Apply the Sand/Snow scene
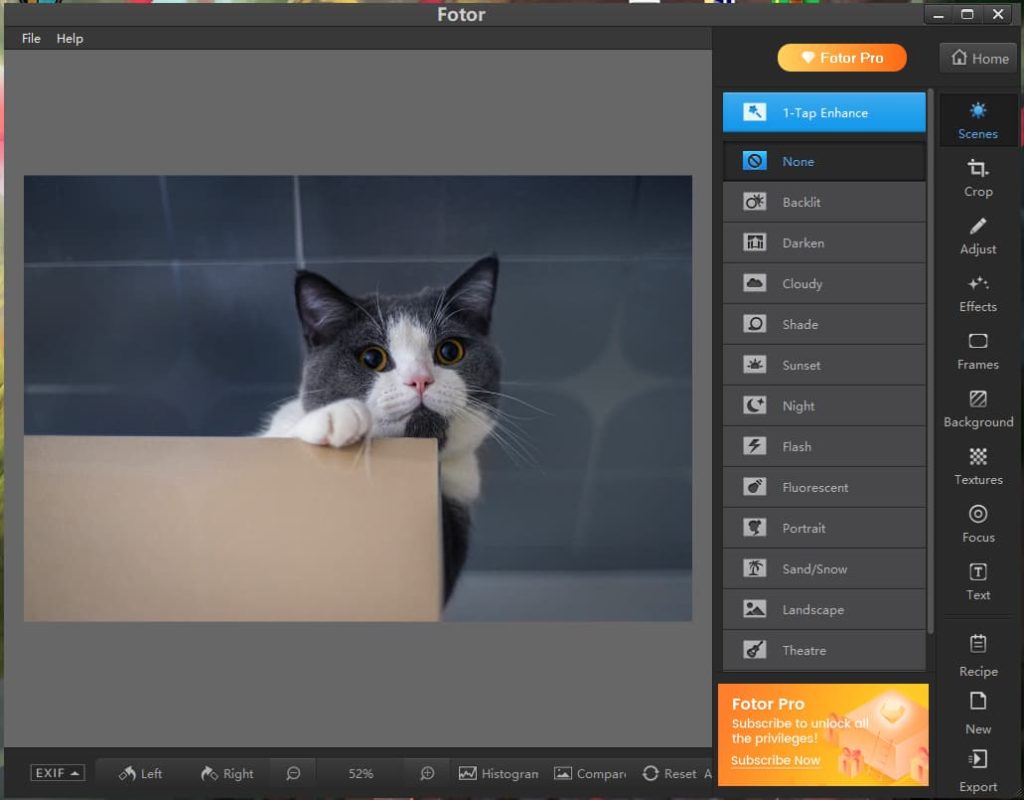The width and height of the screenshot is (1024, 800). click(x=824, y=569)
